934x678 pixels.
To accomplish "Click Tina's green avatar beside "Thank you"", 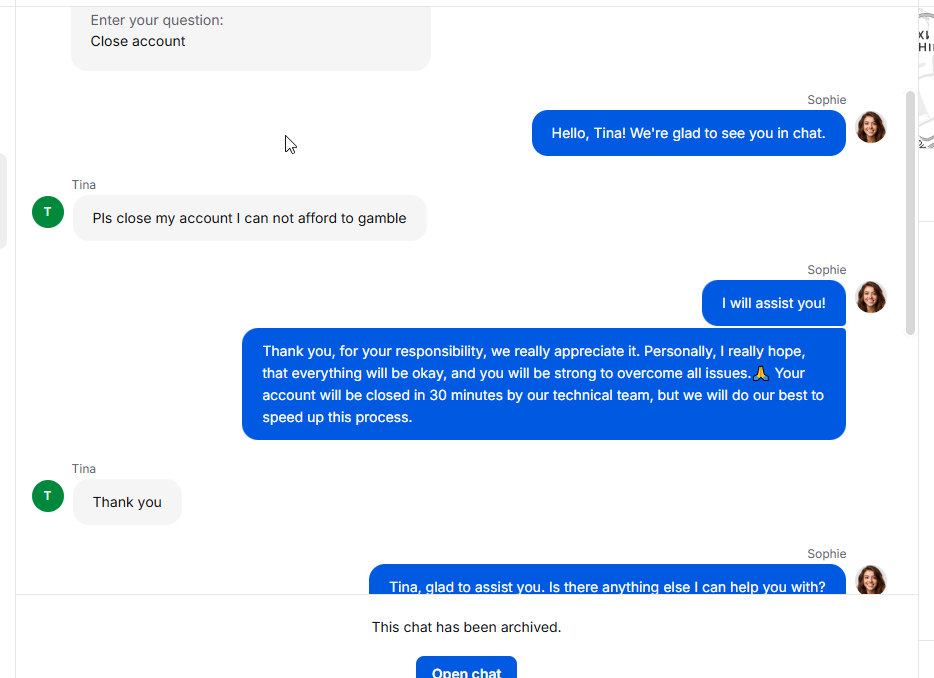I will (x=48, y=495).
